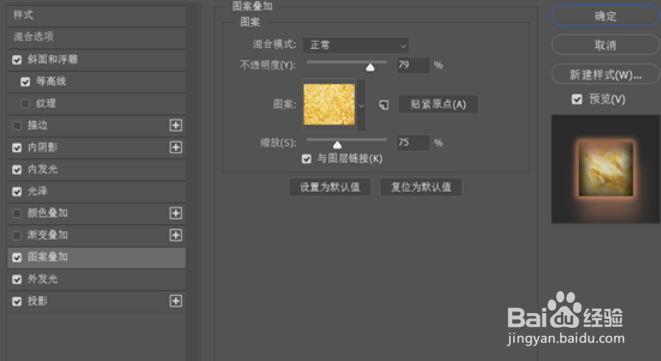Open 混合选项 settings
This screenshot has height=361, width=661.
click(x=97, y=37)
